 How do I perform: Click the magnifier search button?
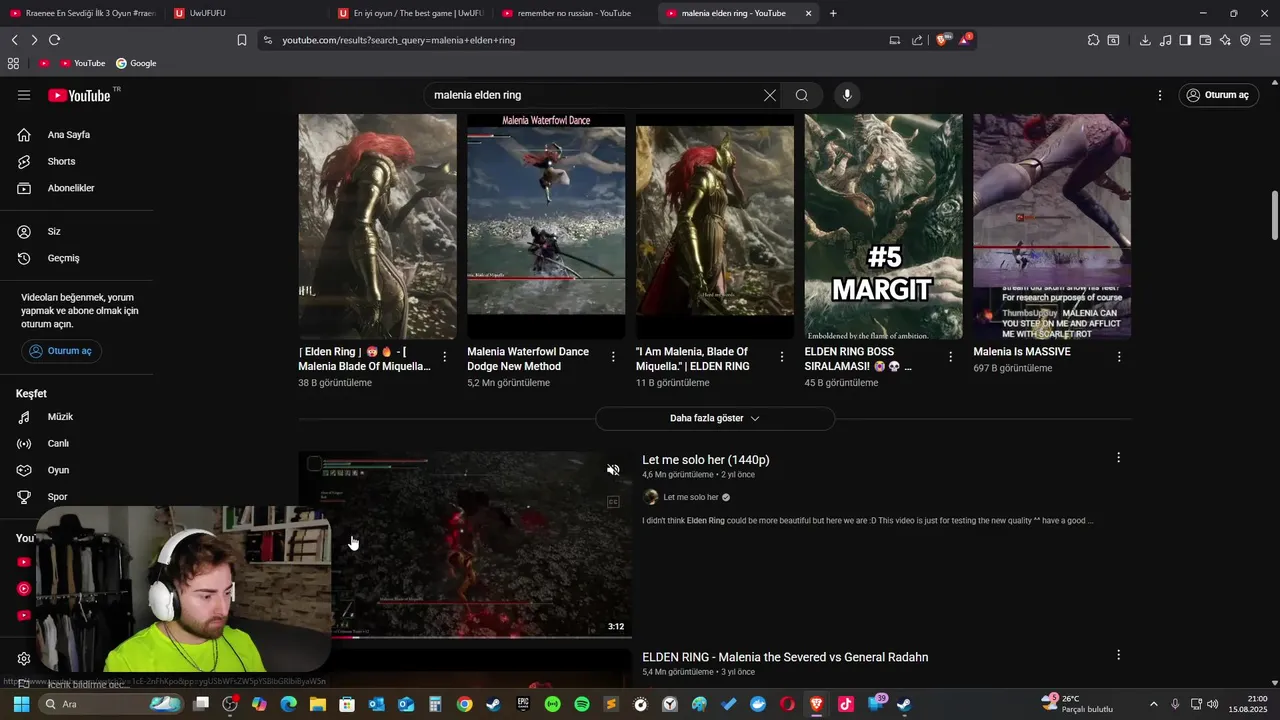click(802, 95)
